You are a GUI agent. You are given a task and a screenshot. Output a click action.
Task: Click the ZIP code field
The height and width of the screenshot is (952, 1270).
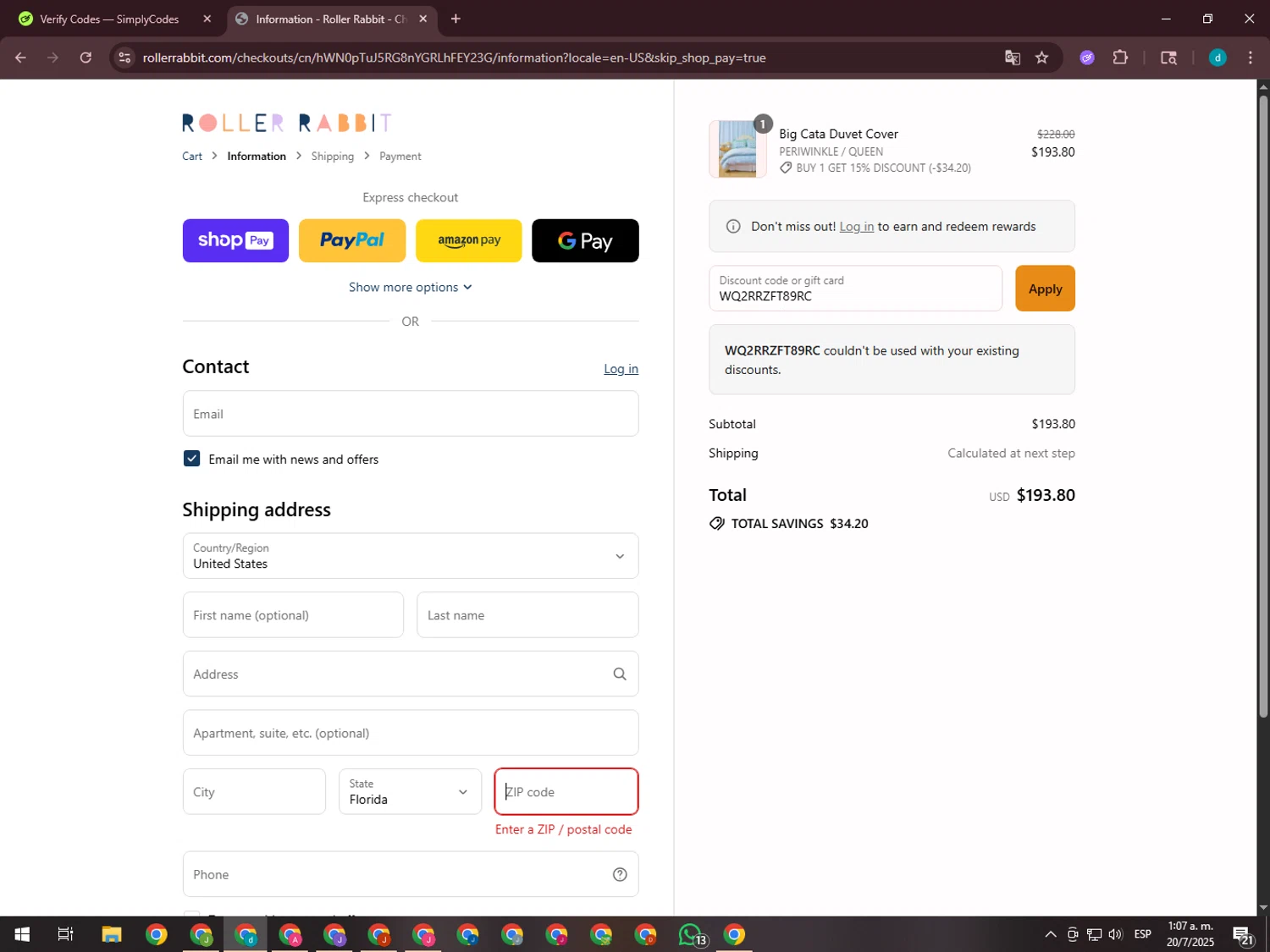tap(566, 792)
